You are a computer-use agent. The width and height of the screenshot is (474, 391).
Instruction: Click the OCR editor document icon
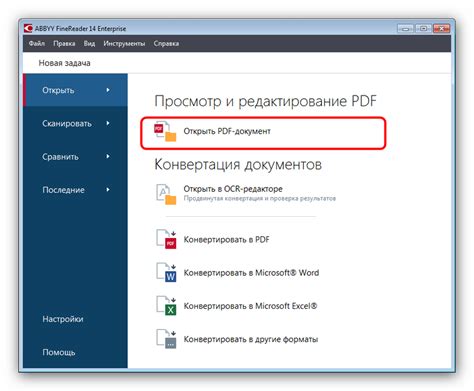pyautogui.click(x=166, y=194)
